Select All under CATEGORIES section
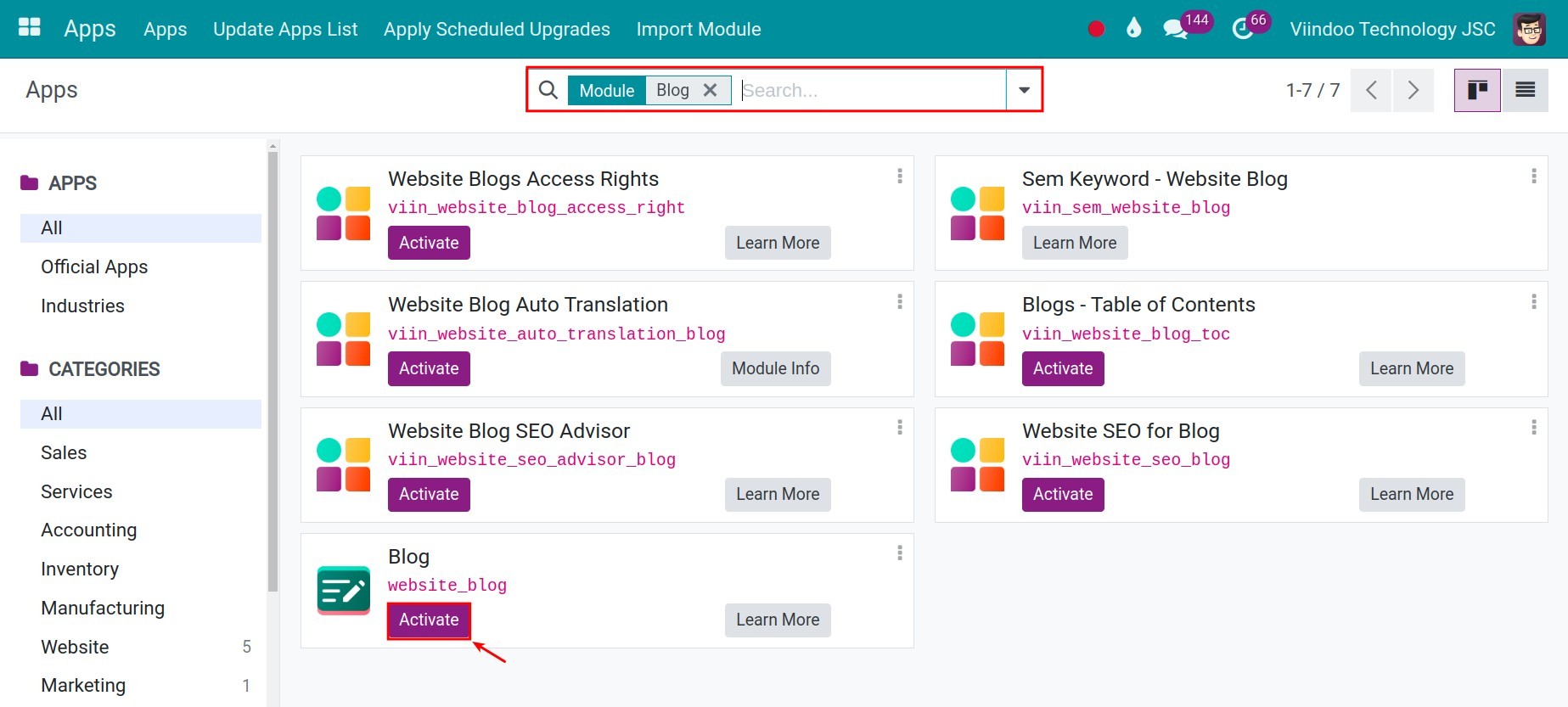Viewport: 1568px width, 707px height. (x=141, y=413)
